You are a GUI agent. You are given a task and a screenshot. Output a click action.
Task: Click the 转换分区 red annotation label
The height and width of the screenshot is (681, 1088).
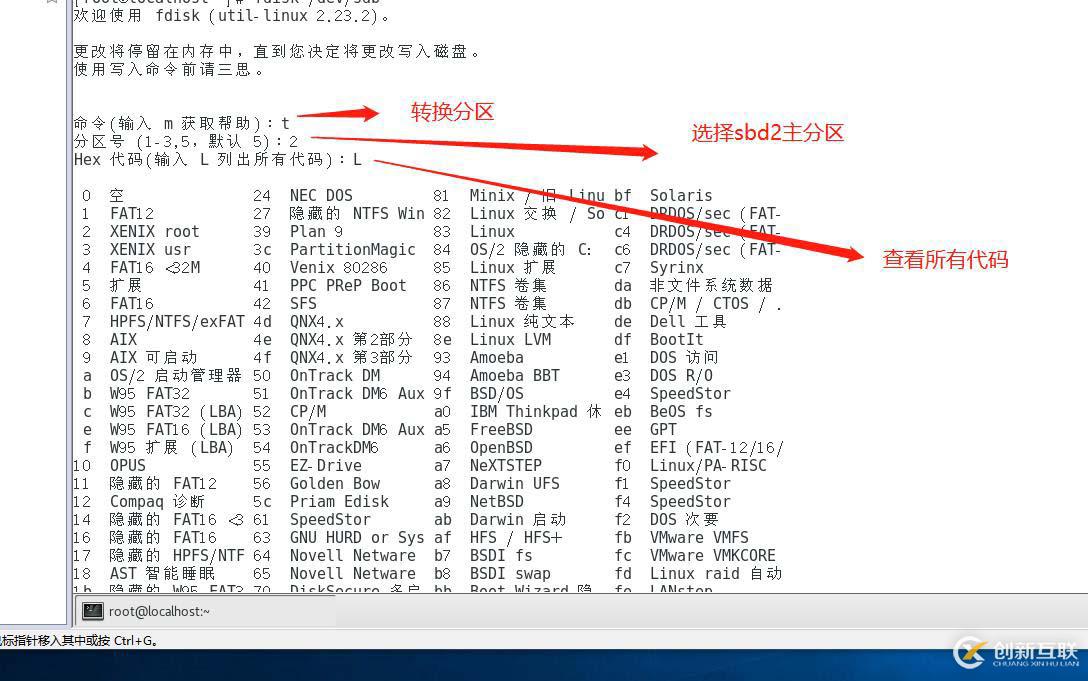pyautogui.click(x=452, y=113)
